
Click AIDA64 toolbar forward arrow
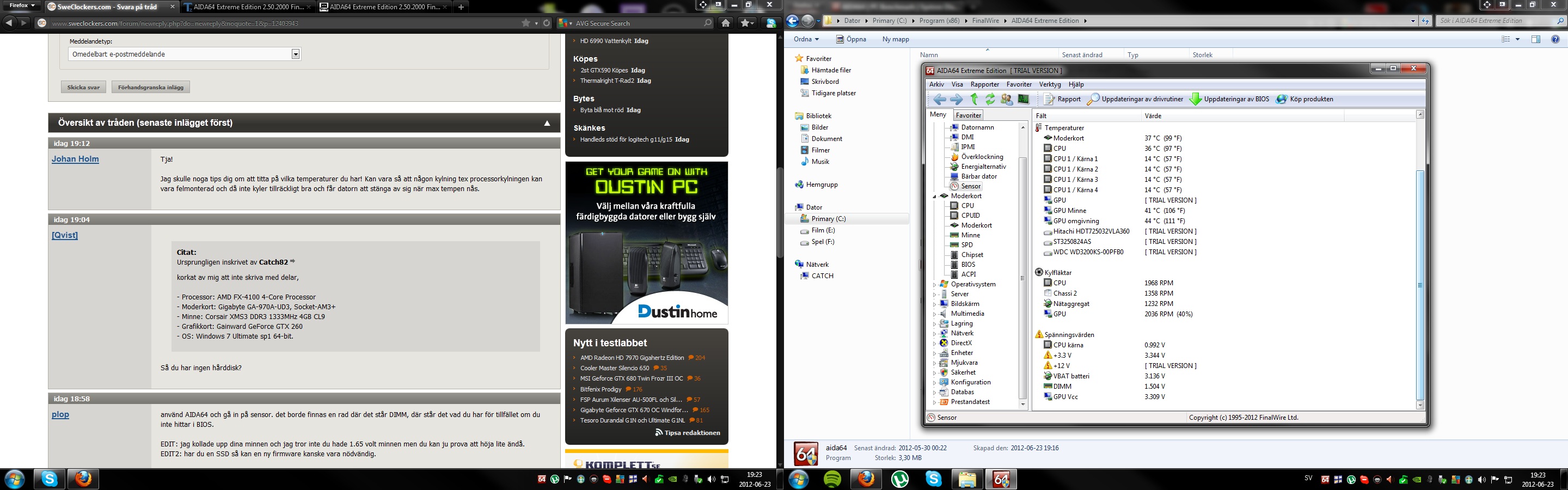956,99
